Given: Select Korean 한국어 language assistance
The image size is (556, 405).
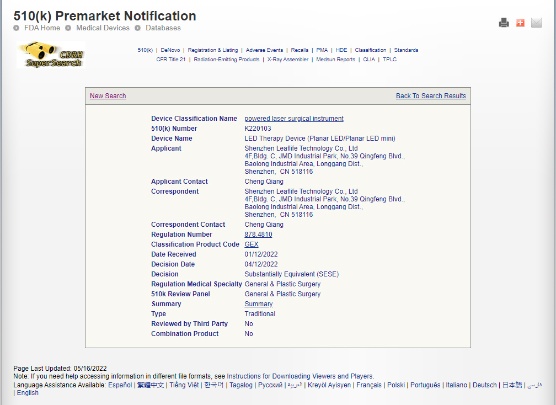Looking at the screenshot, I should point(214,385).
